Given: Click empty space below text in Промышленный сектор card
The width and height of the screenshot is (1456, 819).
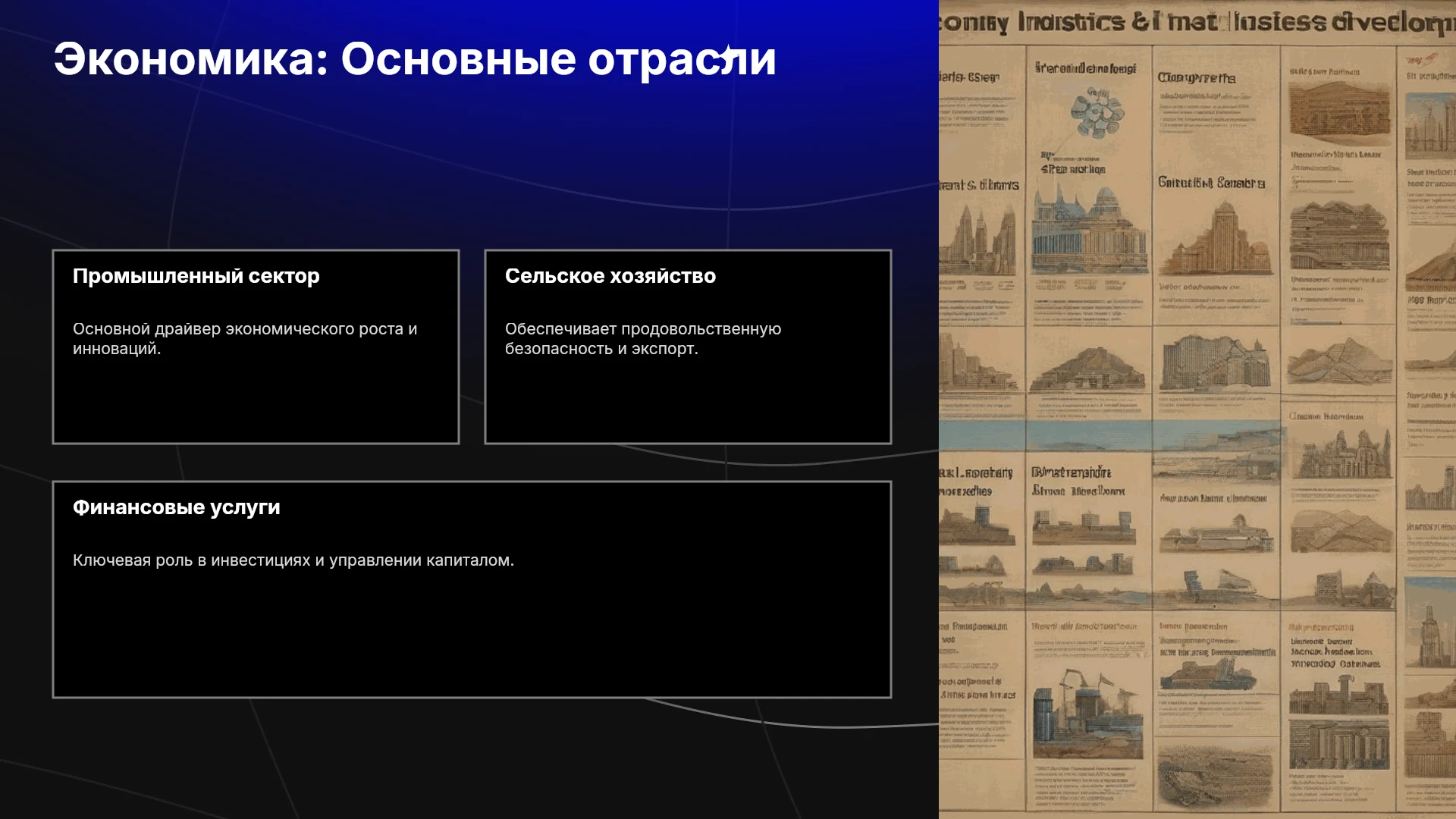Looking at the screenshot, I should click(x=256, y=402).
